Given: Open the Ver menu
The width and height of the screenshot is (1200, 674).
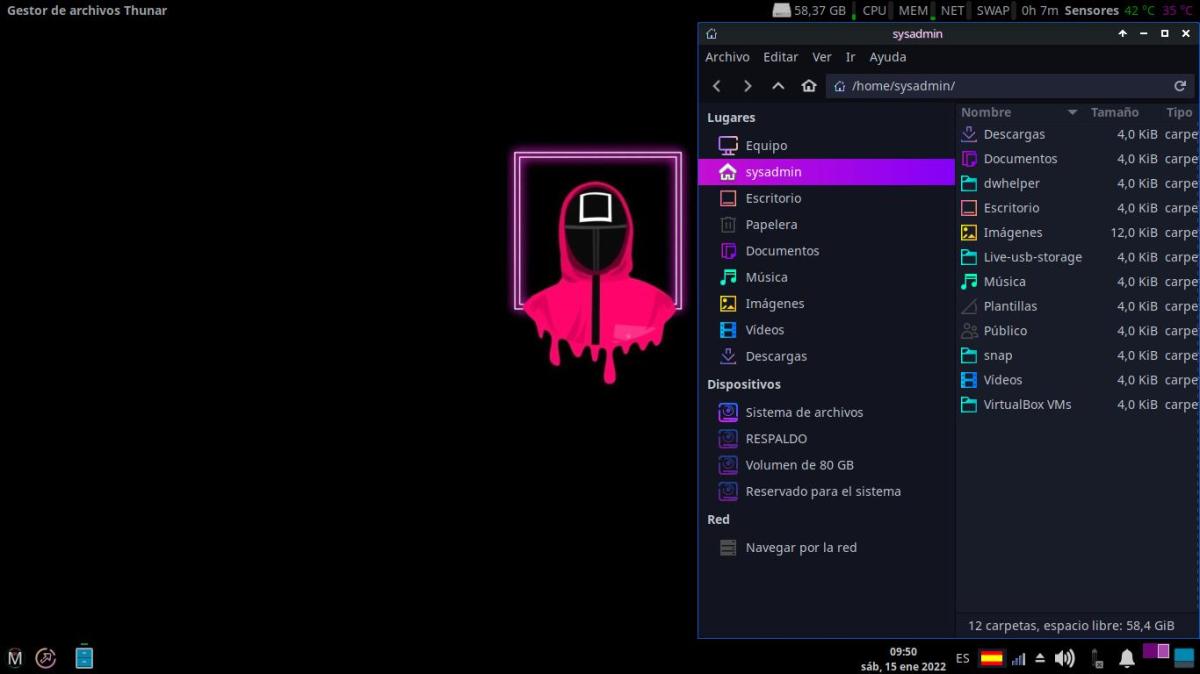Looking at the screenshot, I should point(821,57).
